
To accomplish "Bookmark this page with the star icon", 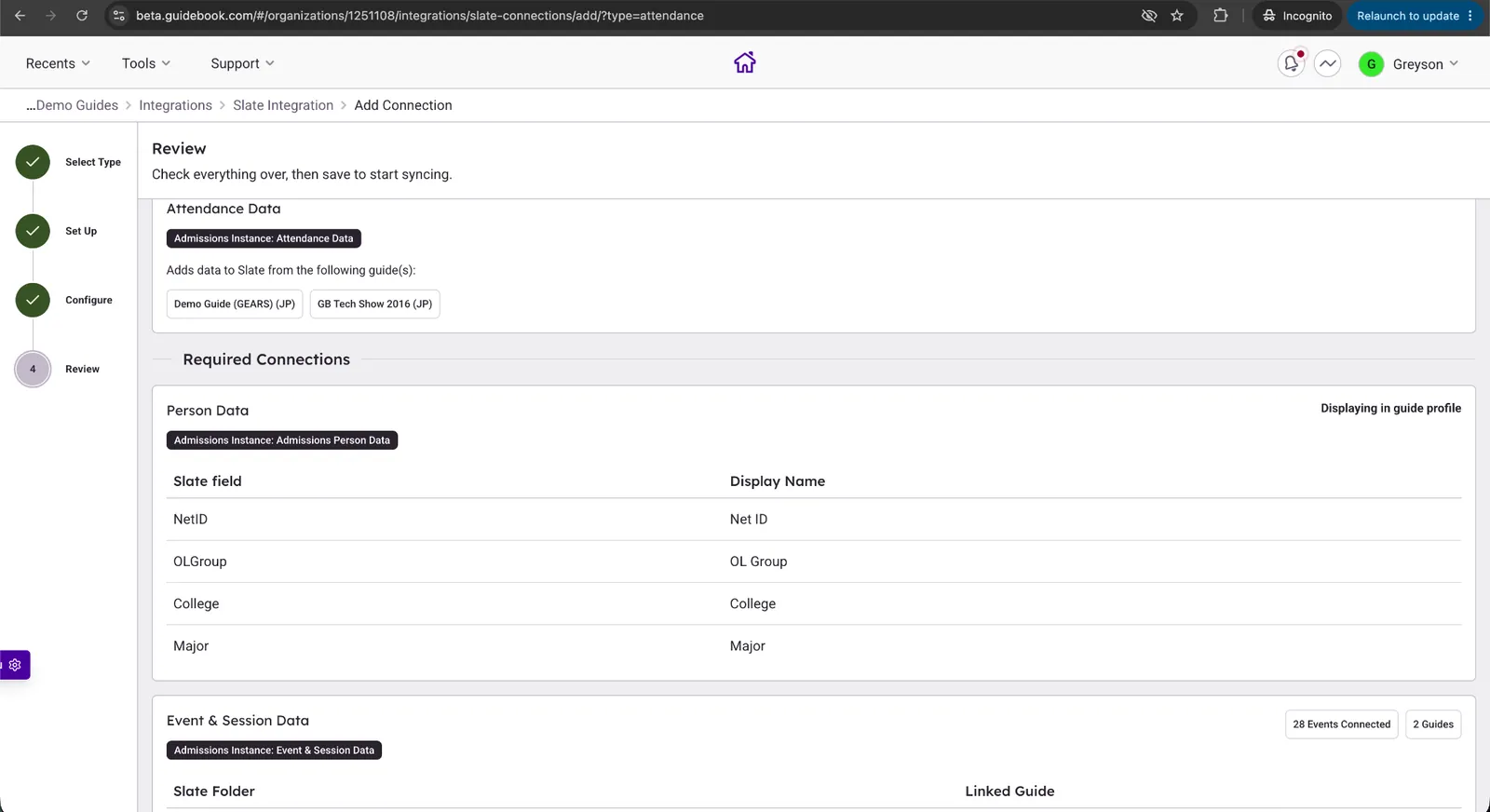I will click(x=1177, y=16).
